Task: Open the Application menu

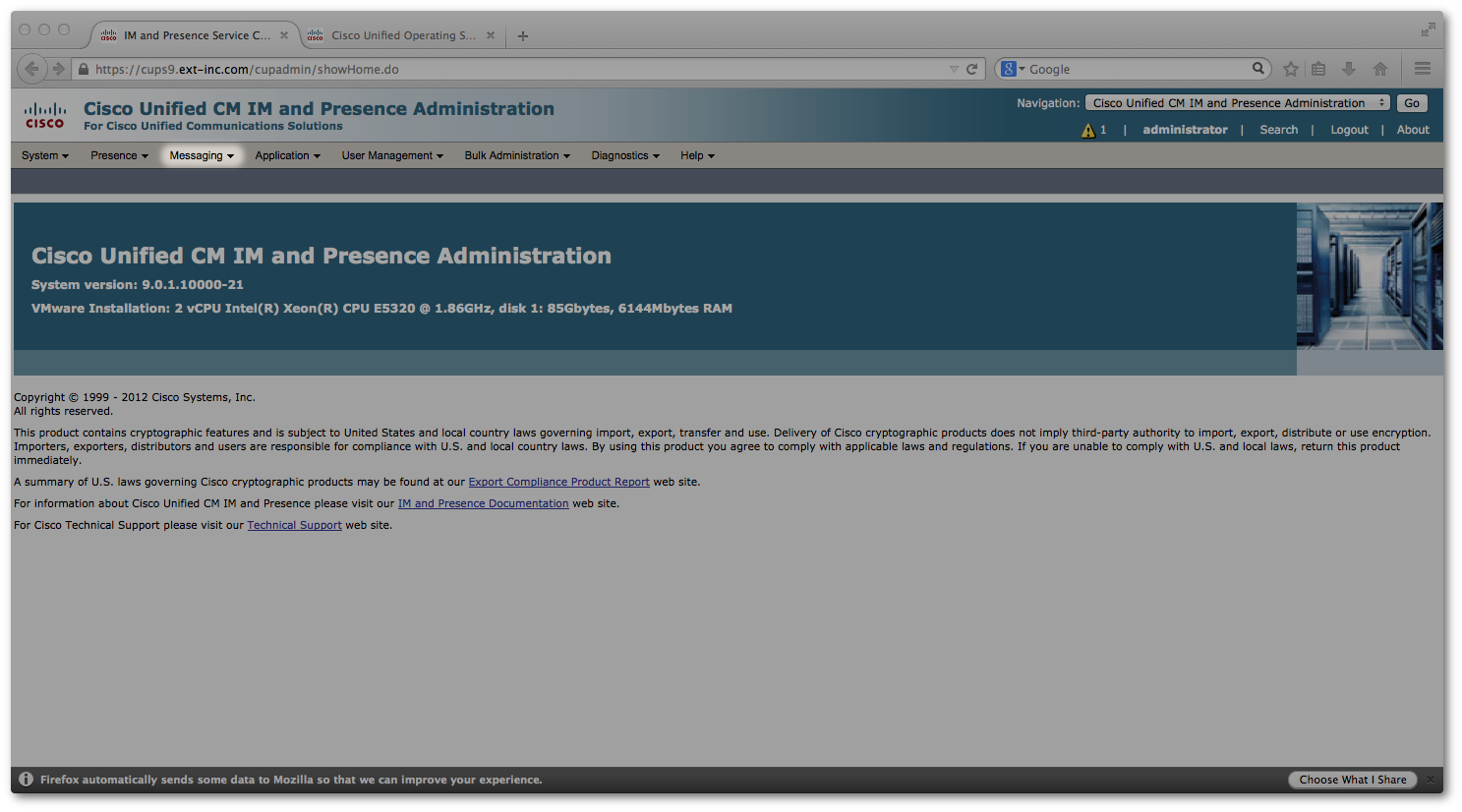Action: click(x=288, y=155)
